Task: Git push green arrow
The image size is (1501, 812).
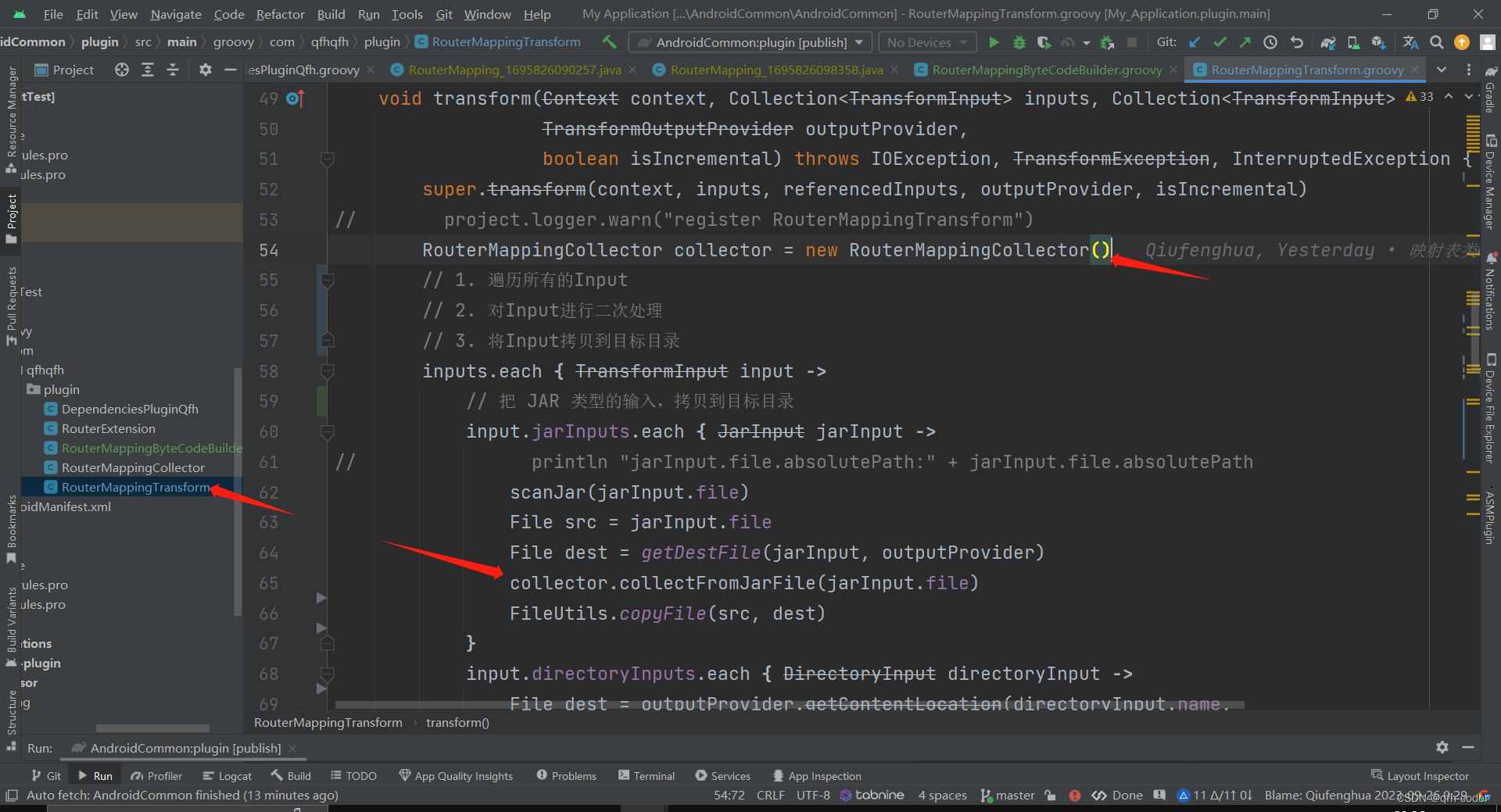Action: pyautogui.click(x=1245, y=42)
